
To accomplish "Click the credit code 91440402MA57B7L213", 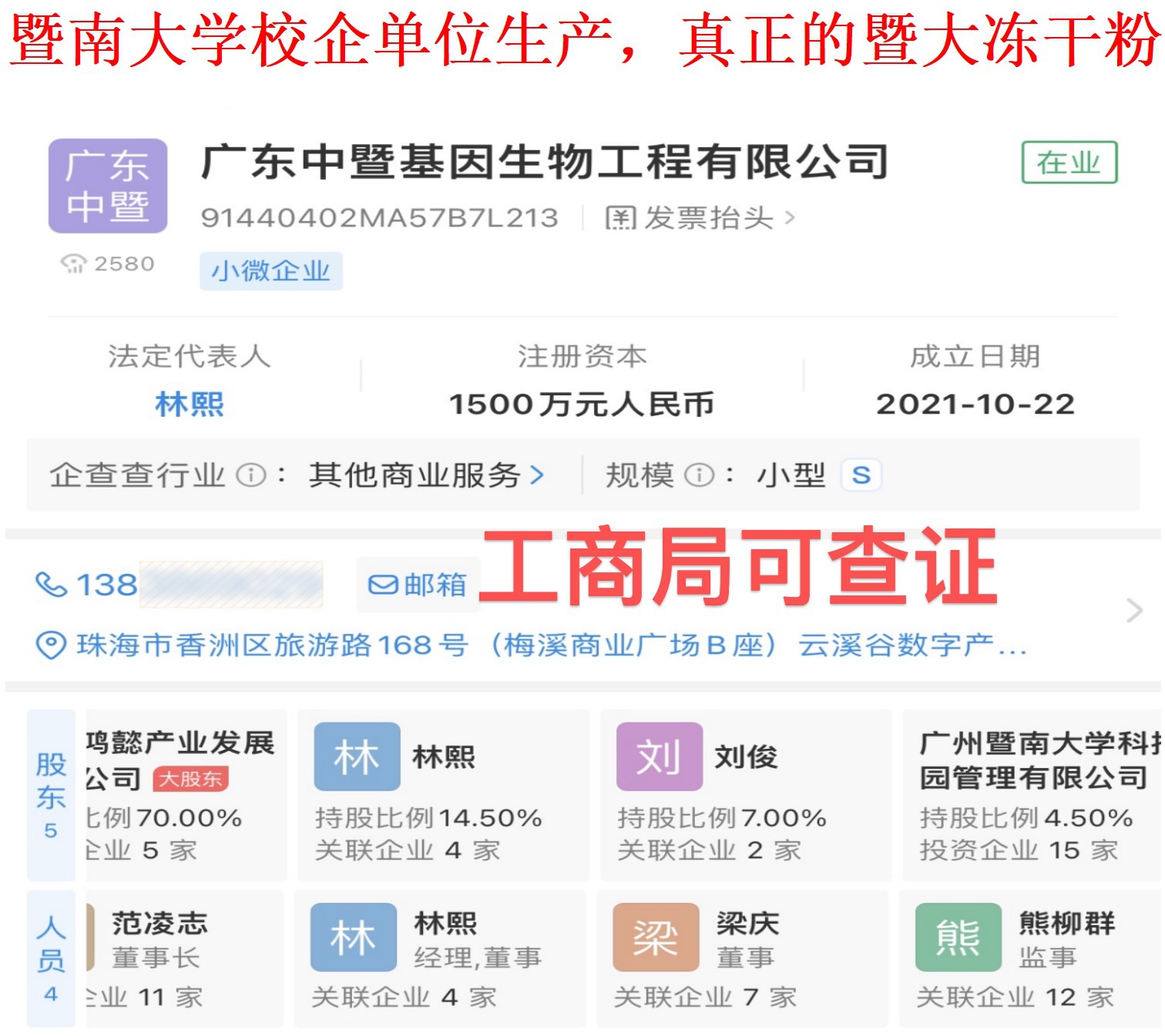I will click(x=379, y=218).
